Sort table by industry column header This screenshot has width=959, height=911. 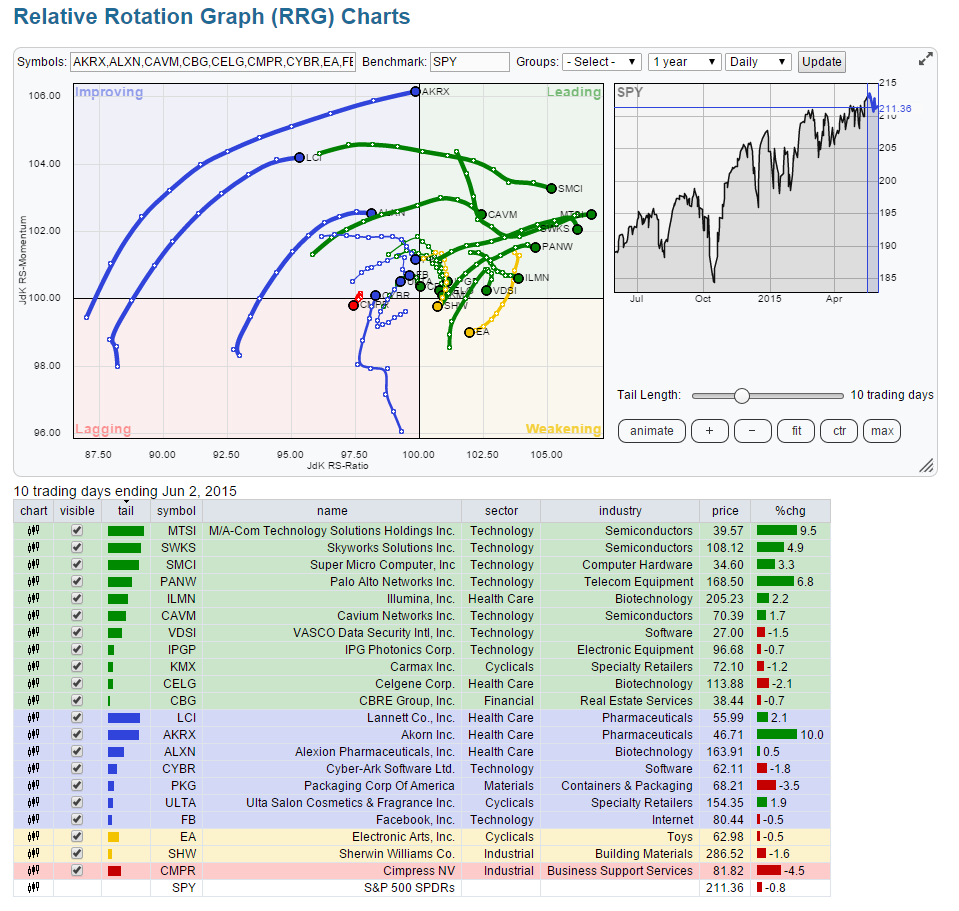click(x=620, y=511)
